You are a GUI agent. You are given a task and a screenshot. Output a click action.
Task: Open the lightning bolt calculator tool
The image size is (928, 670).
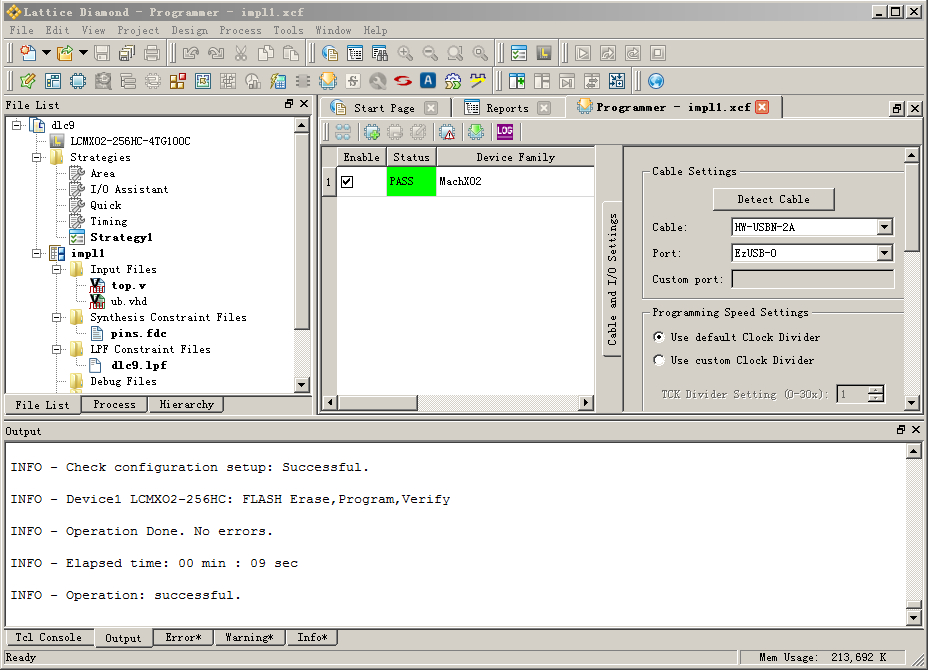[x=278, y=80]
